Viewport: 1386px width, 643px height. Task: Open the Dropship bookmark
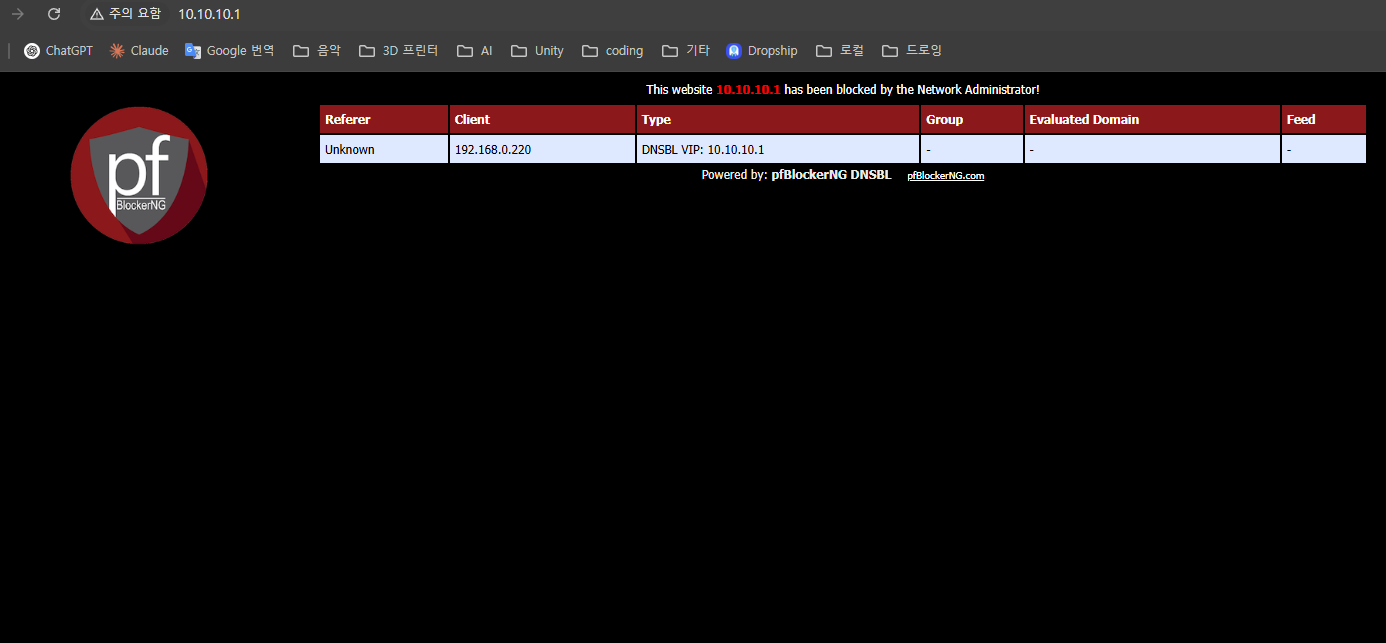(x=762, y=51)
